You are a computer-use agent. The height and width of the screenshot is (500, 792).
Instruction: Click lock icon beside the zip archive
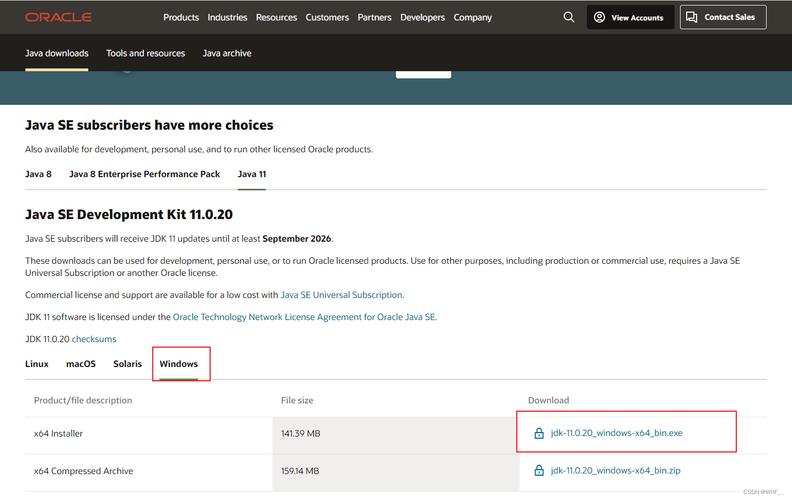(x=538, y=471)
